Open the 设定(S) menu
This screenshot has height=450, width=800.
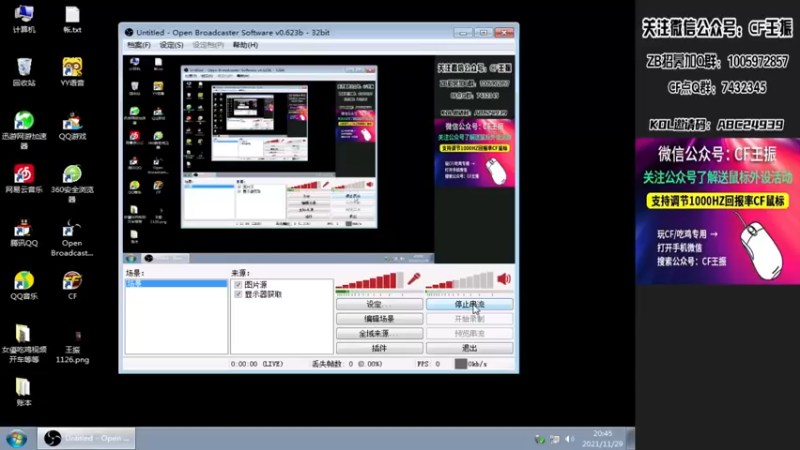coord(171,45)
